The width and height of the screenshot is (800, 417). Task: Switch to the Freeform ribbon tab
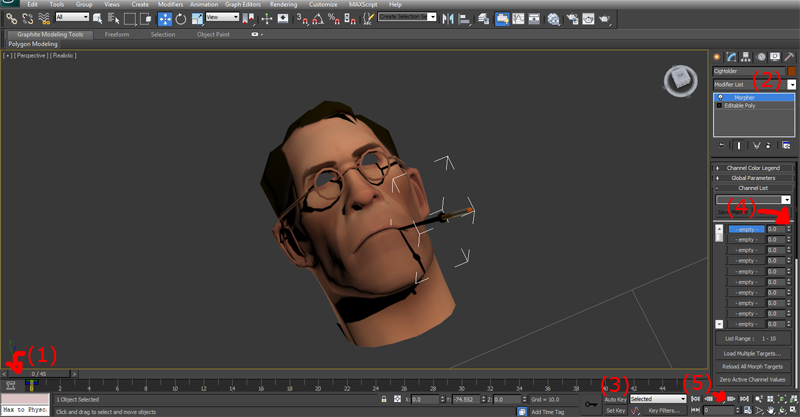click(x=118, y=34)
